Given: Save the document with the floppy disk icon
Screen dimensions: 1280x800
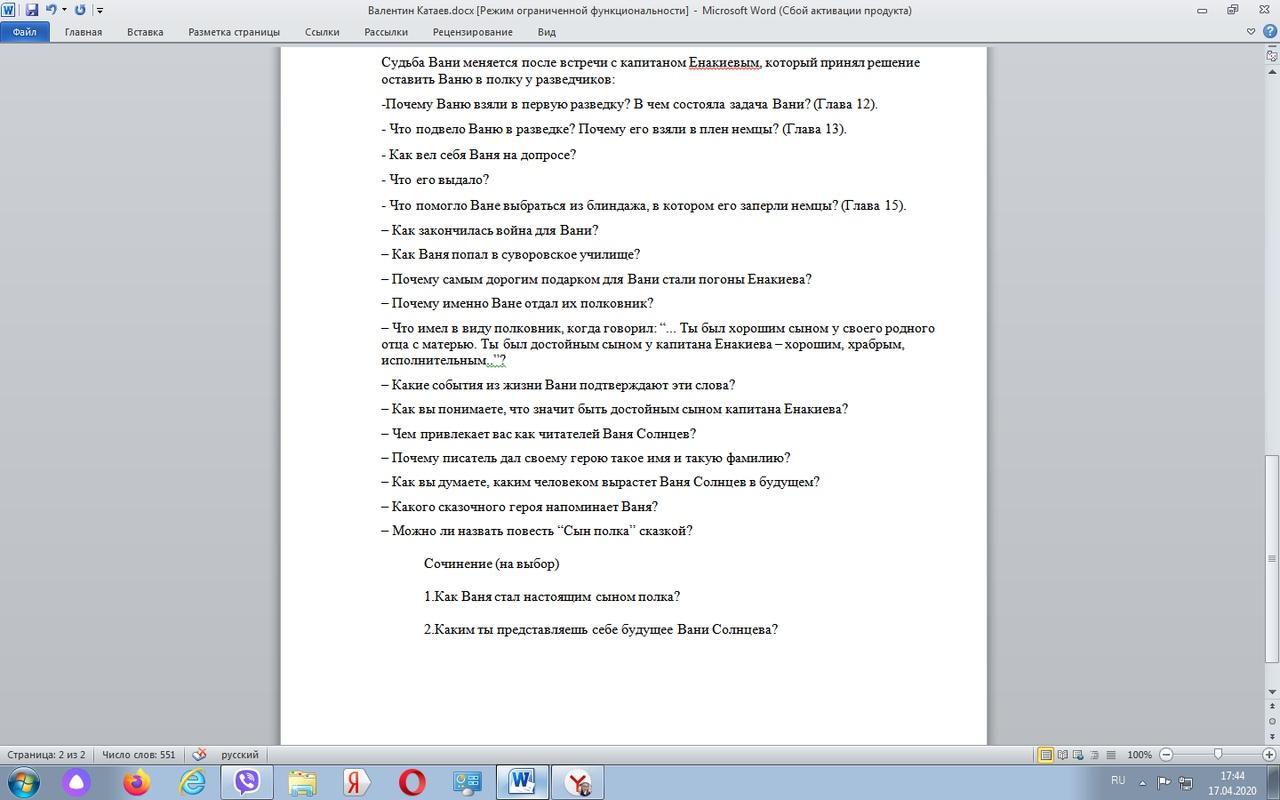Looking at the screenshot, I should [x=32, y=10].
